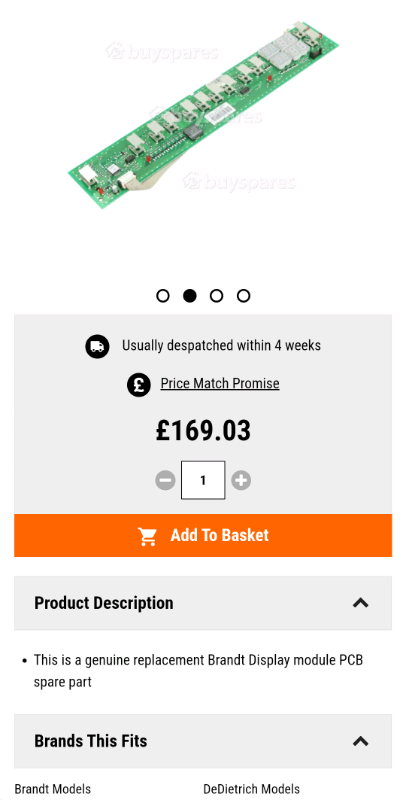Show first product image via carousel dot

pyautogui.click(x=163, y=295)
